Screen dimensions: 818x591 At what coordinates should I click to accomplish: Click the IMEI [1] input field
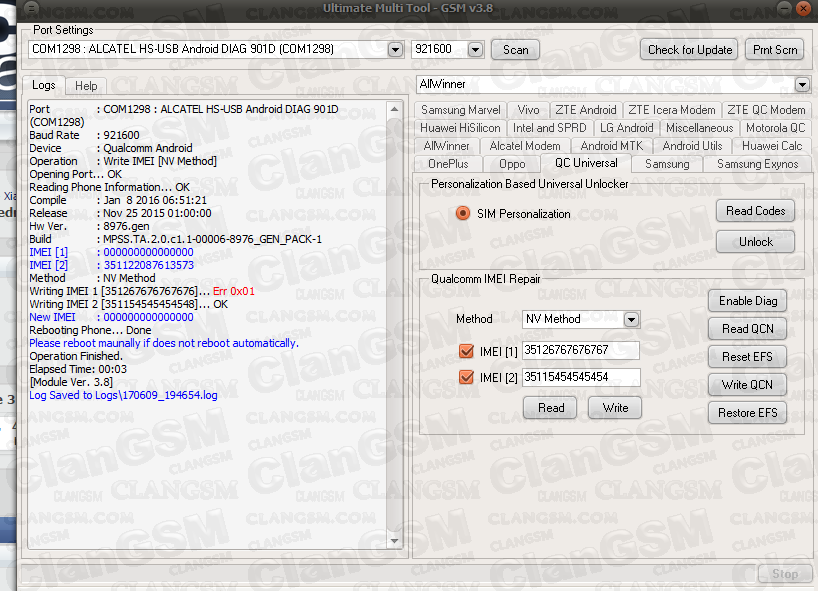point(581,350)
